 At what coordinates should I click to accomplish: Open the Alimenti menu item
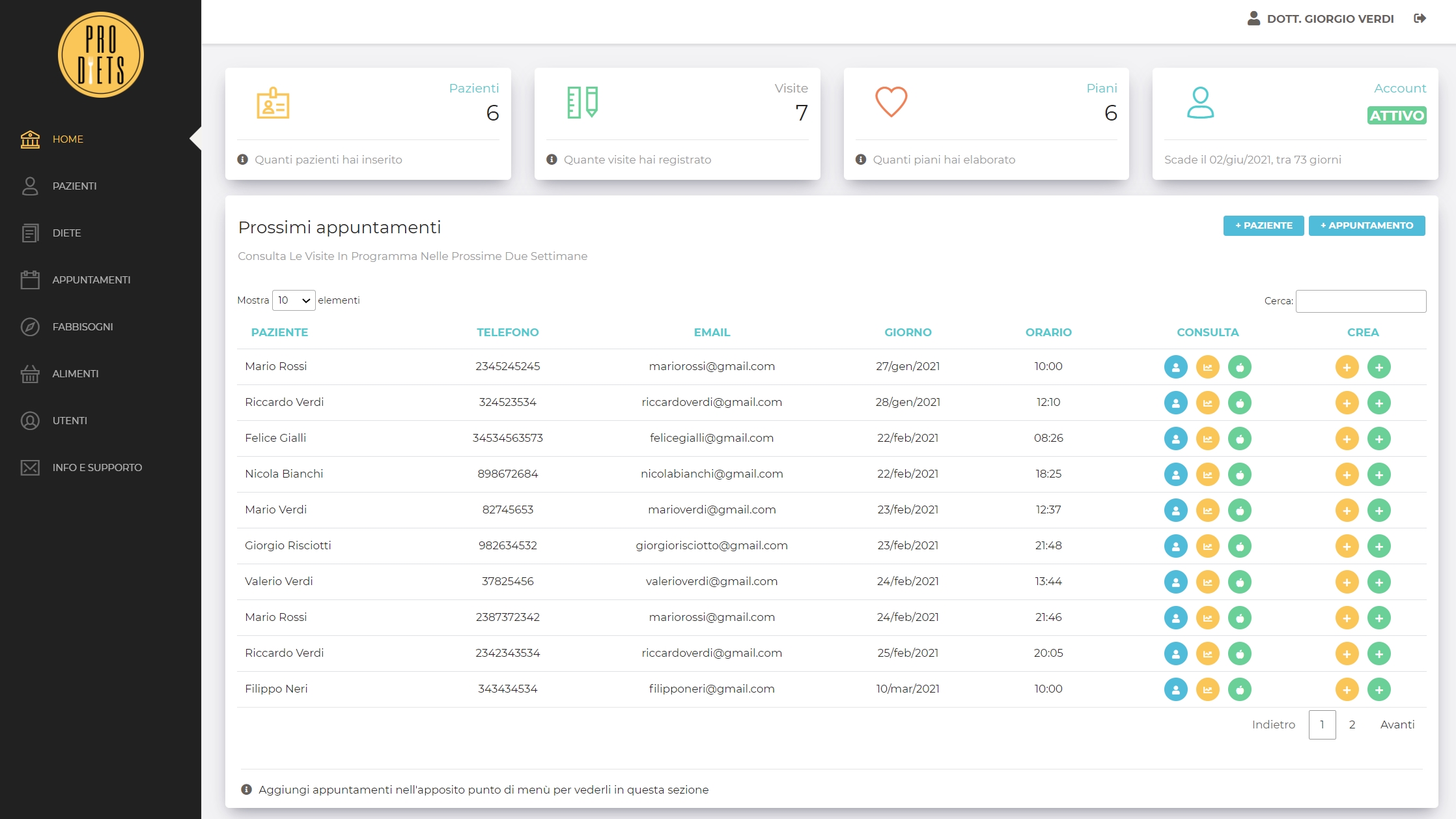76,373
